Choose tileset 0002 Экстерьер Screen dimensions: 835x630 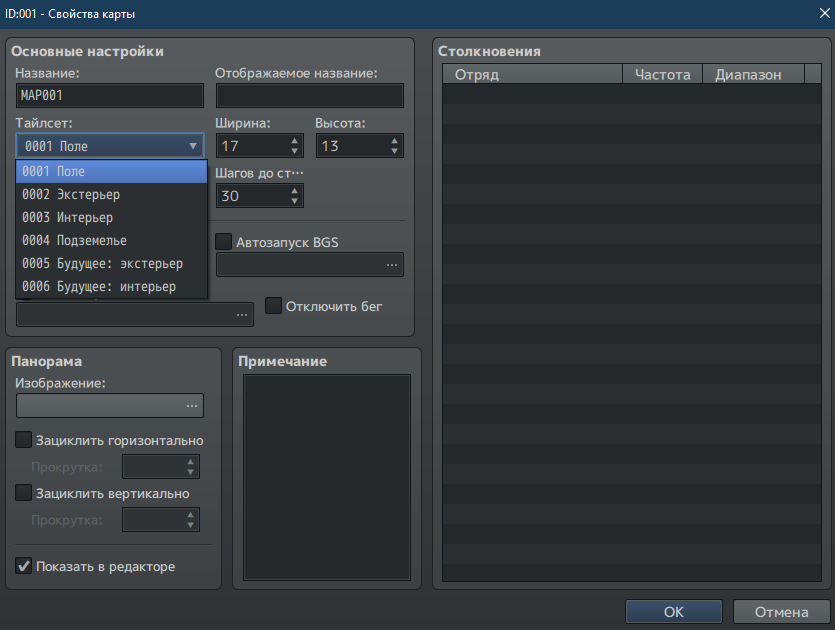(111, 194)
